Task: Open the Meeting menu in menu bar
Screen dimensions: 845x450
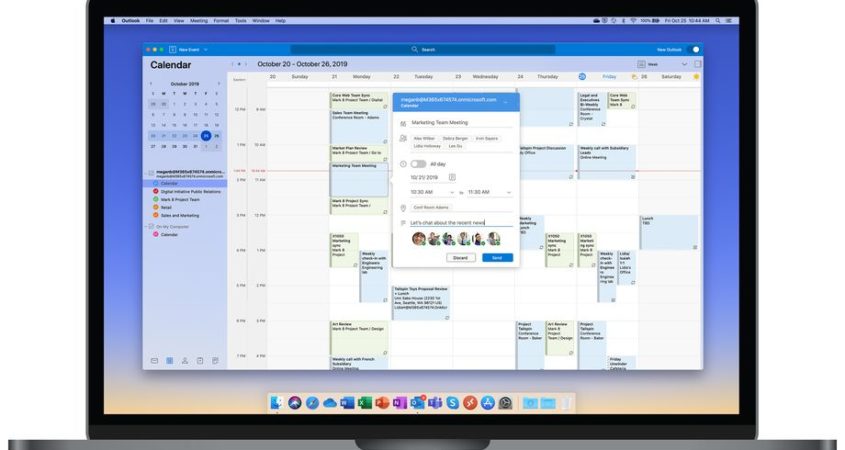Action: click(199, 20)
